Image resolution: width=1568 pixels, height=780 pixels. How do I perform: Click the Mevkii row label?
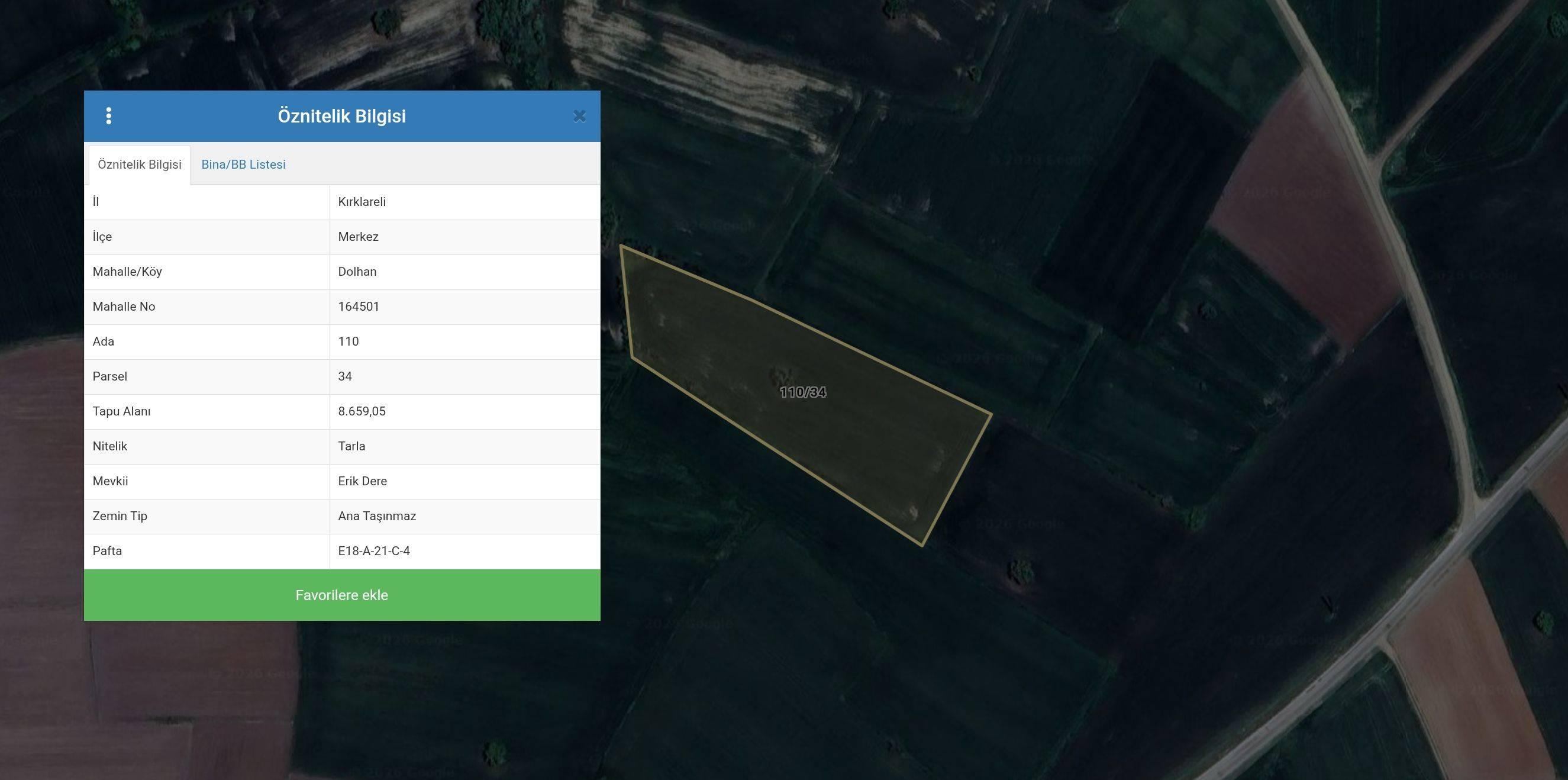tap(110, 481)
